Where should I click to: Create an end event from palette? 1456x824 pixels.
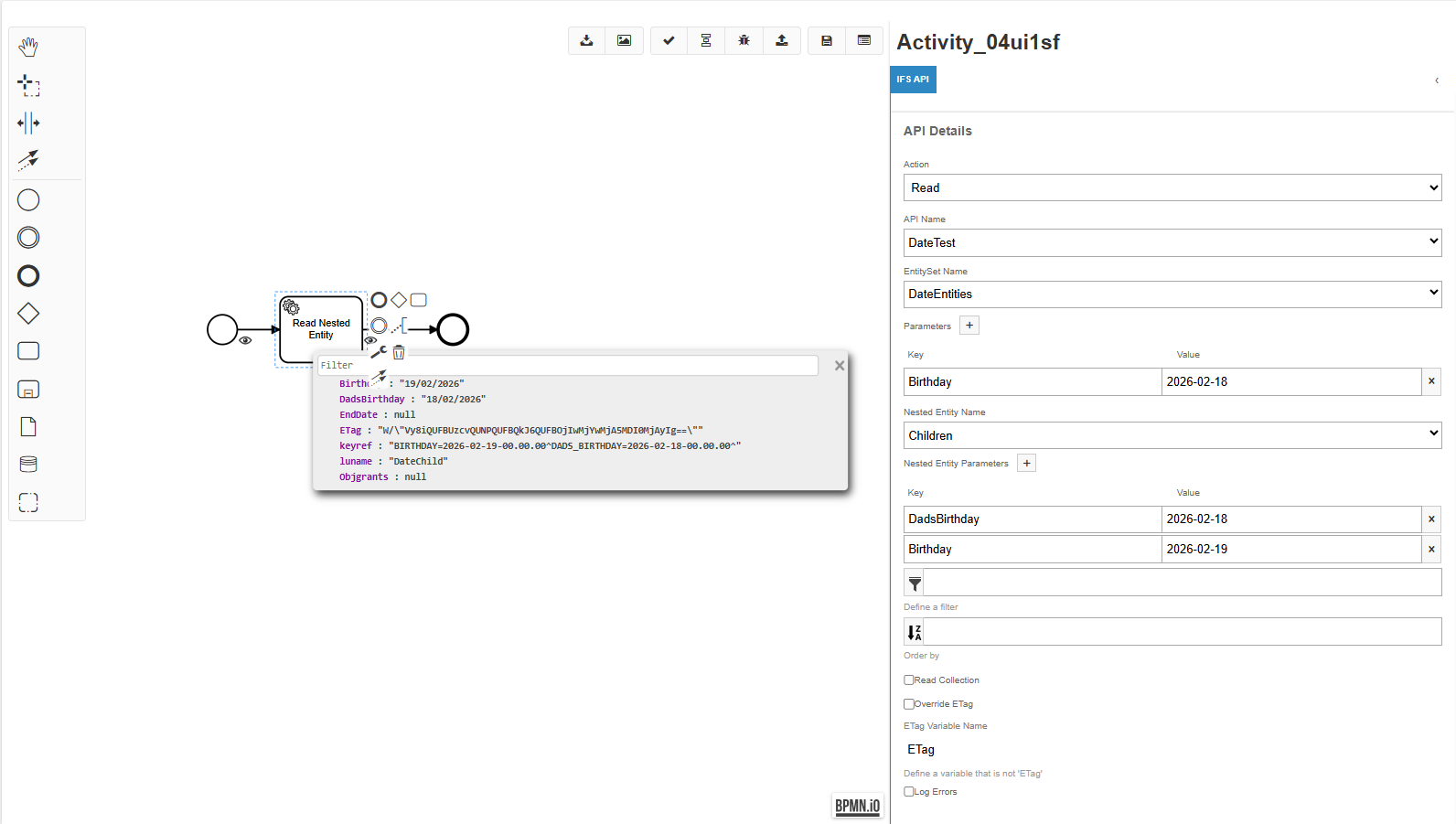[28, 276]
